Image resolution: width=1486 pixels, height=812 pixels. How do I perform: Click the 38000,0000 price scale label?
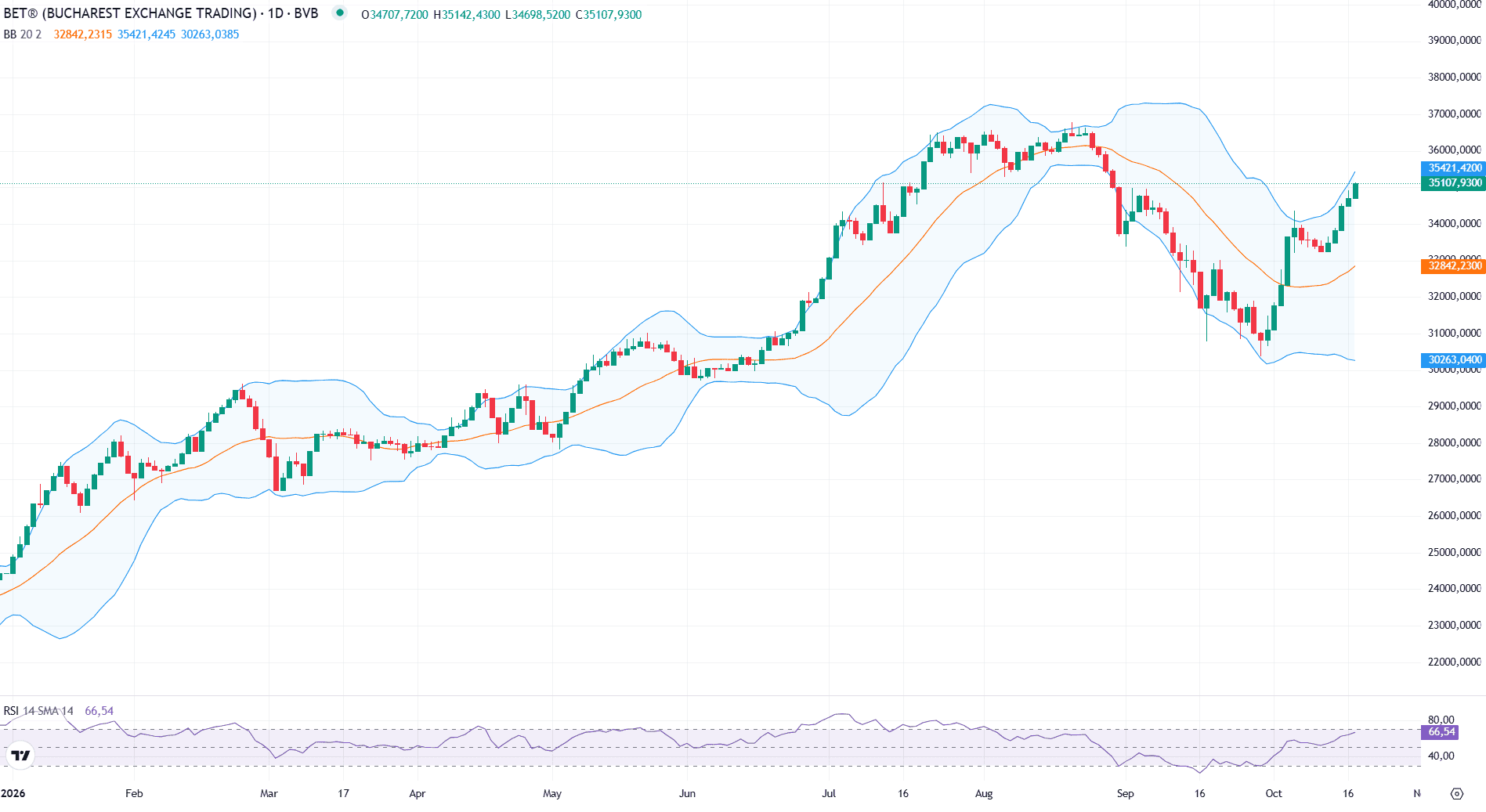tap(1454, 77)
